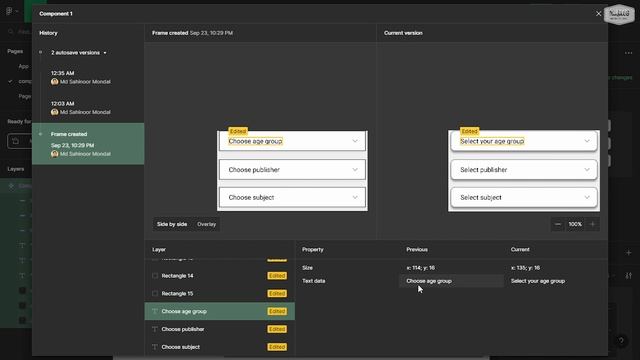Click avatar in the Frame created entry
This screenshot has height=360, width=640.
click(54, 154)
